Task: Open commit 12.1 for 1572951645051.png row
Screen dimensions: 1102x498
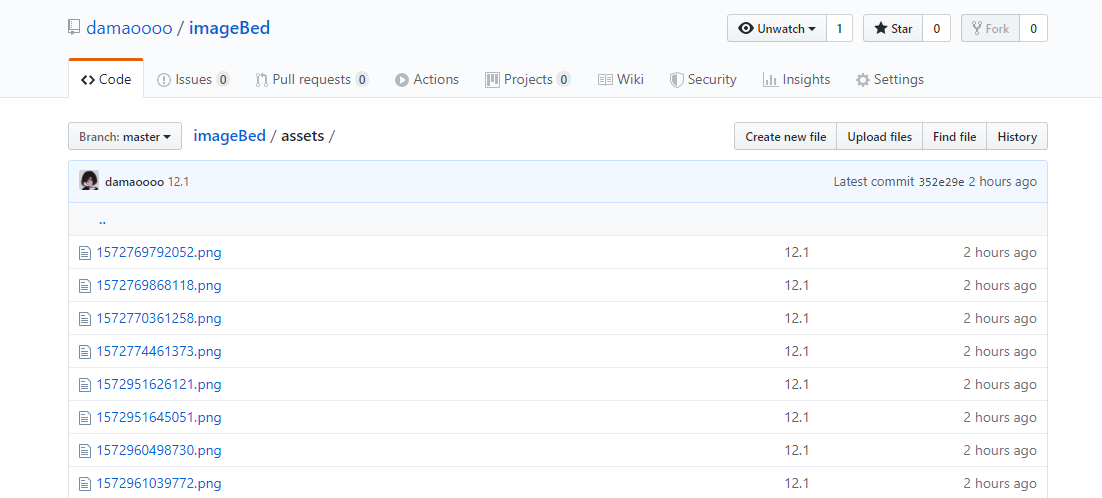Action: click(x=796, y=417)
